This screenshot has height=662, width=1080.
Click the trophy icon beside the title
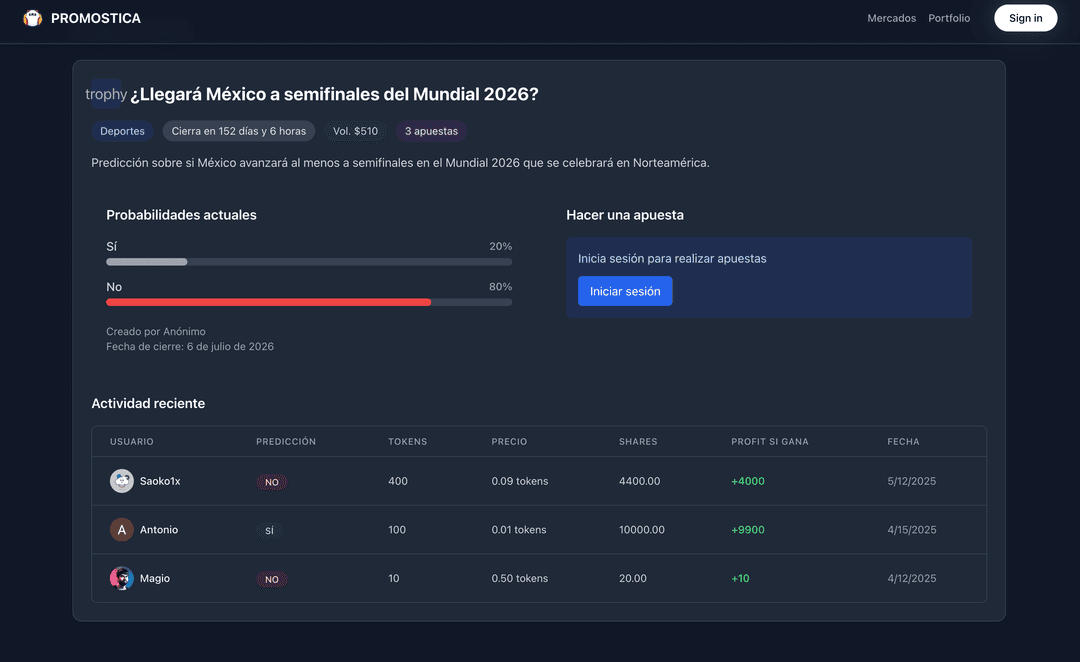tap(106, 94)
